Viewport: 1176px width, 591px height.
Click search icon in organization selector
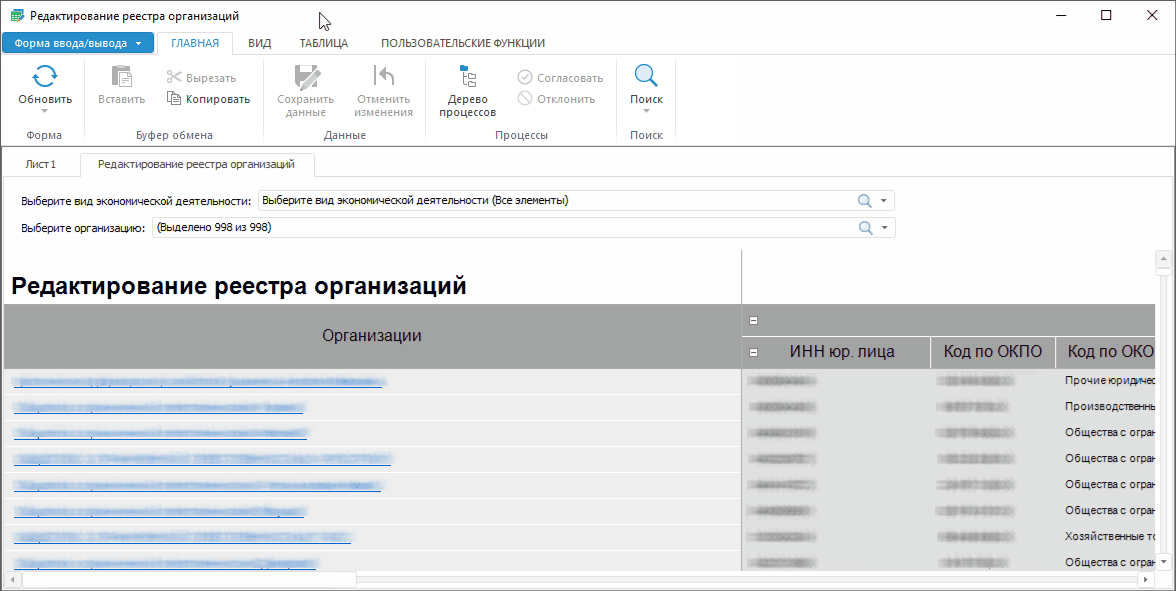pos(866,228)
